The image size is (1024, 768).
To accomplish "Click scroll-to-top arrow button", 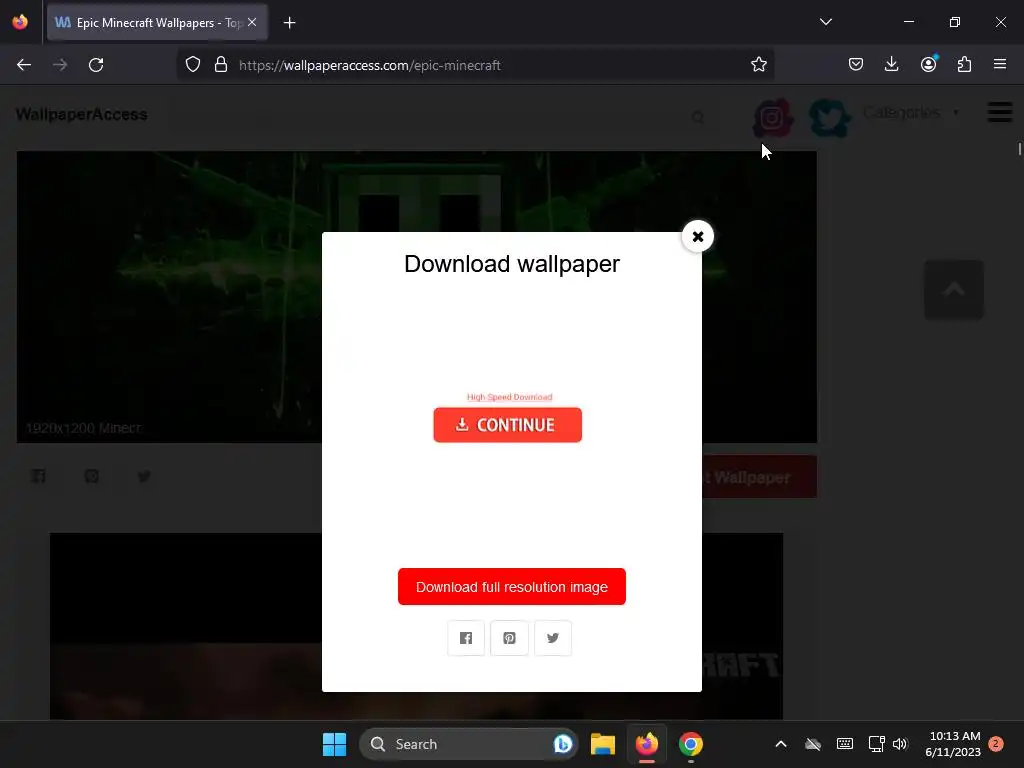I will [954, 290].
